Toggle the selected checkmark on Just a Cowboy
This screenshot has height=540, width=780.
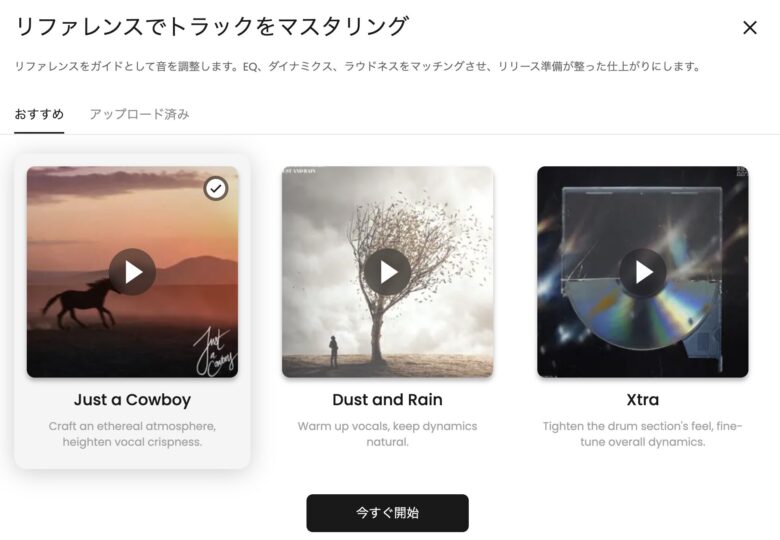point(216,188)
